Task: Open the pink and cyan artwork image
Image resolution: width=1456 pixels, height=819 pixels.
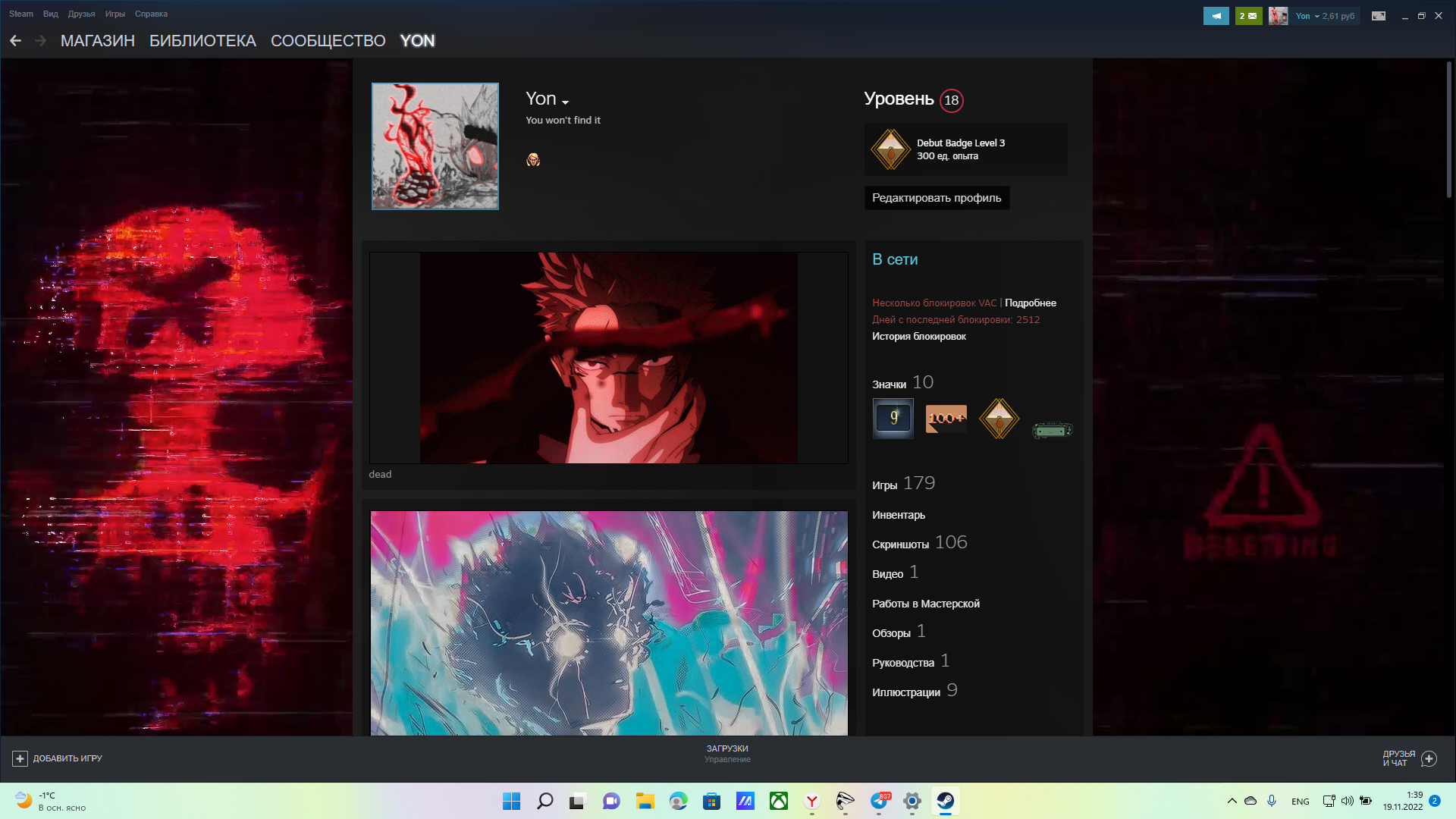Action: coord(609,623)
